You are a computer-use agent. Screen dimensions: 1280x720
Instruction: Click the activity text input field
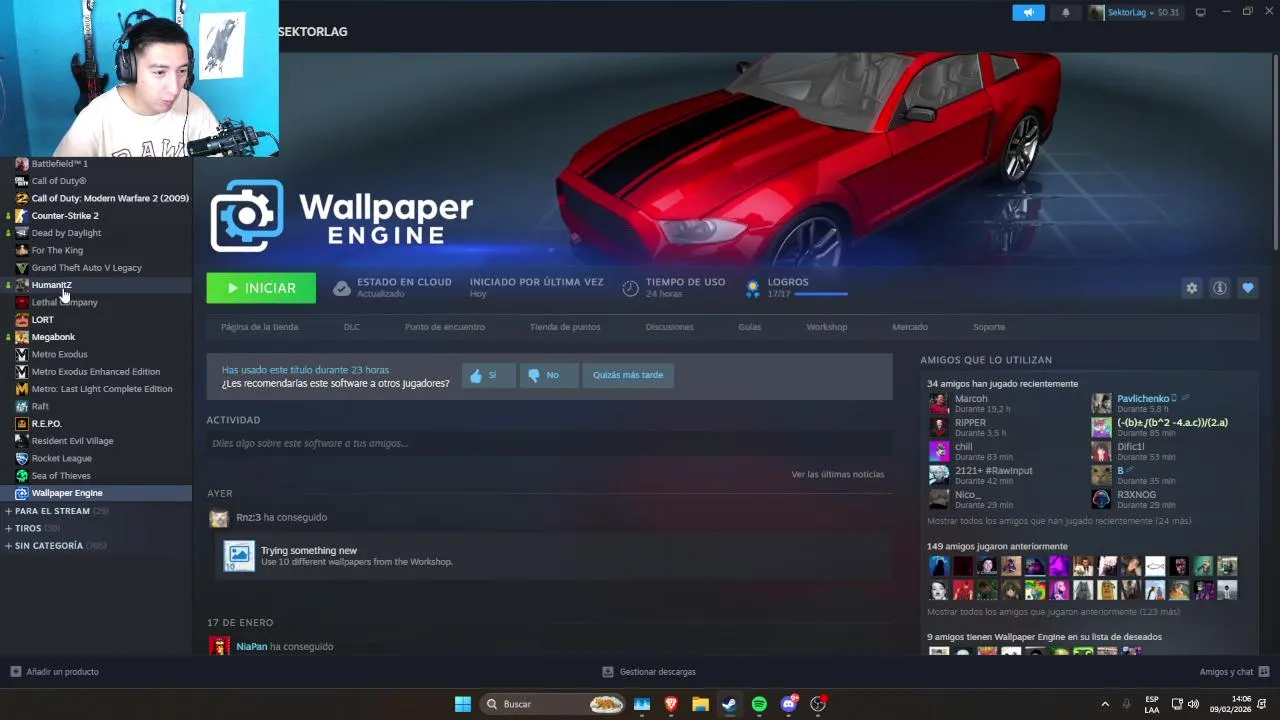pyautogui.click(x=549, y=443)
